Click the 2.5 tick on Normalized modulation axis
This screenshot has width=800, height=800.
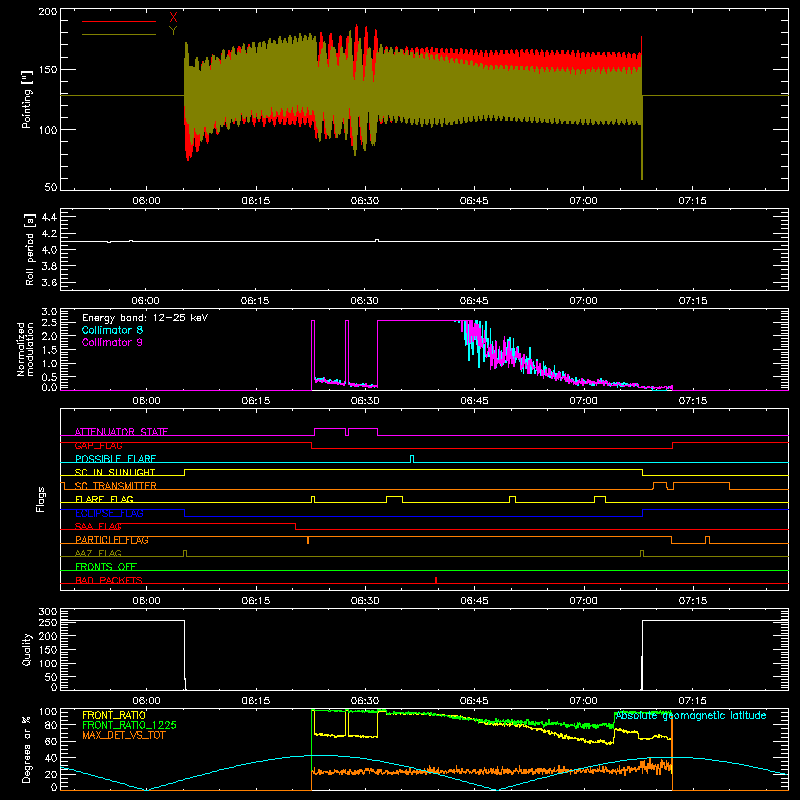point(49,323)
